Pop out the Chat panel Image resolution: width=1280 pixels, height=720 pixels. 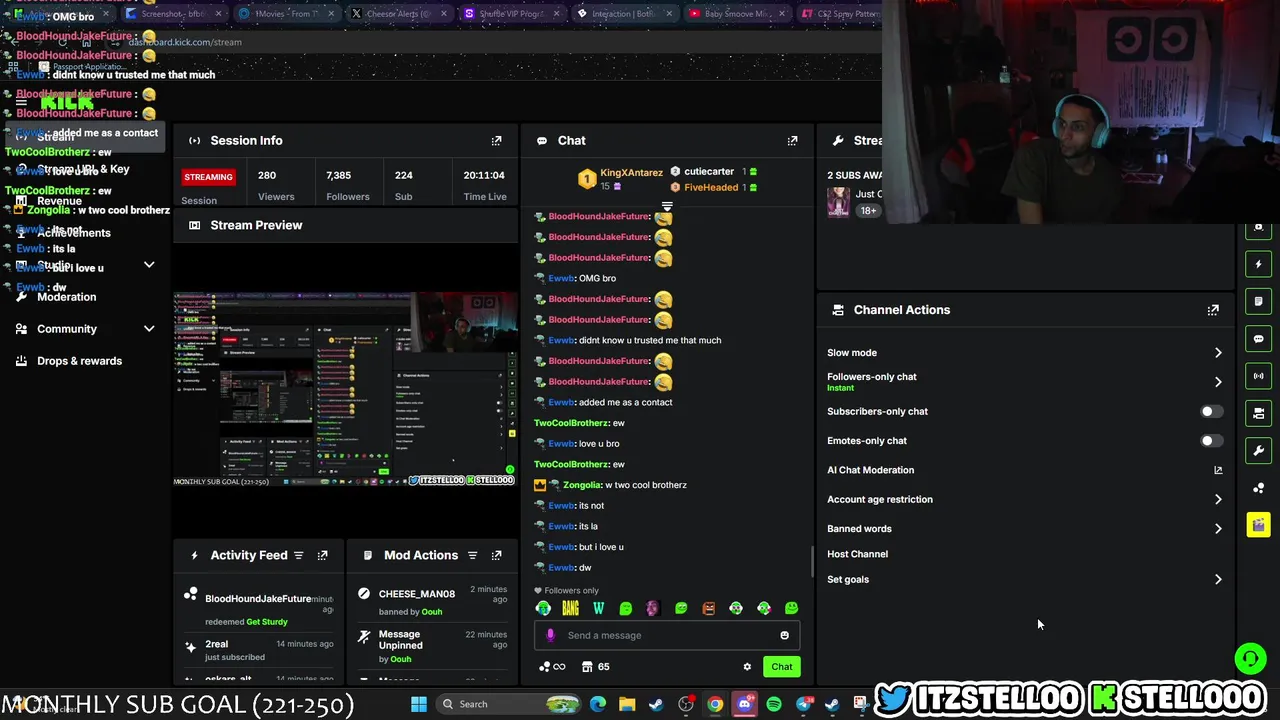click(792, 141)
